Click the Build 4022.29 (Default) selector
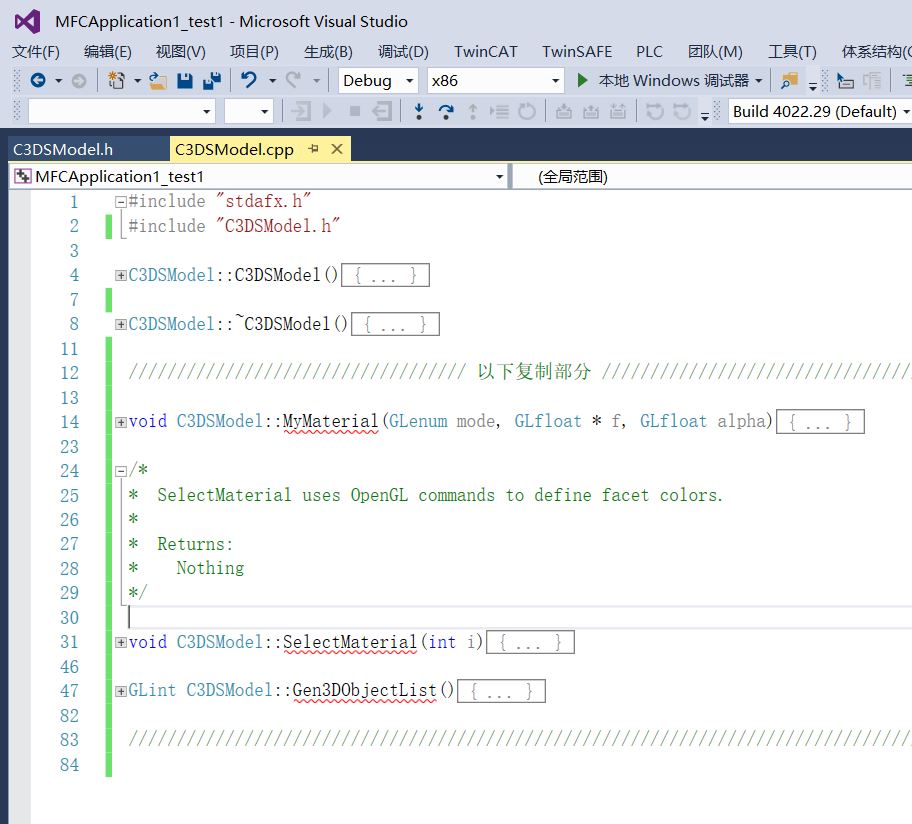The width and height of the screenshot is (912, 824). coord(815,112)
